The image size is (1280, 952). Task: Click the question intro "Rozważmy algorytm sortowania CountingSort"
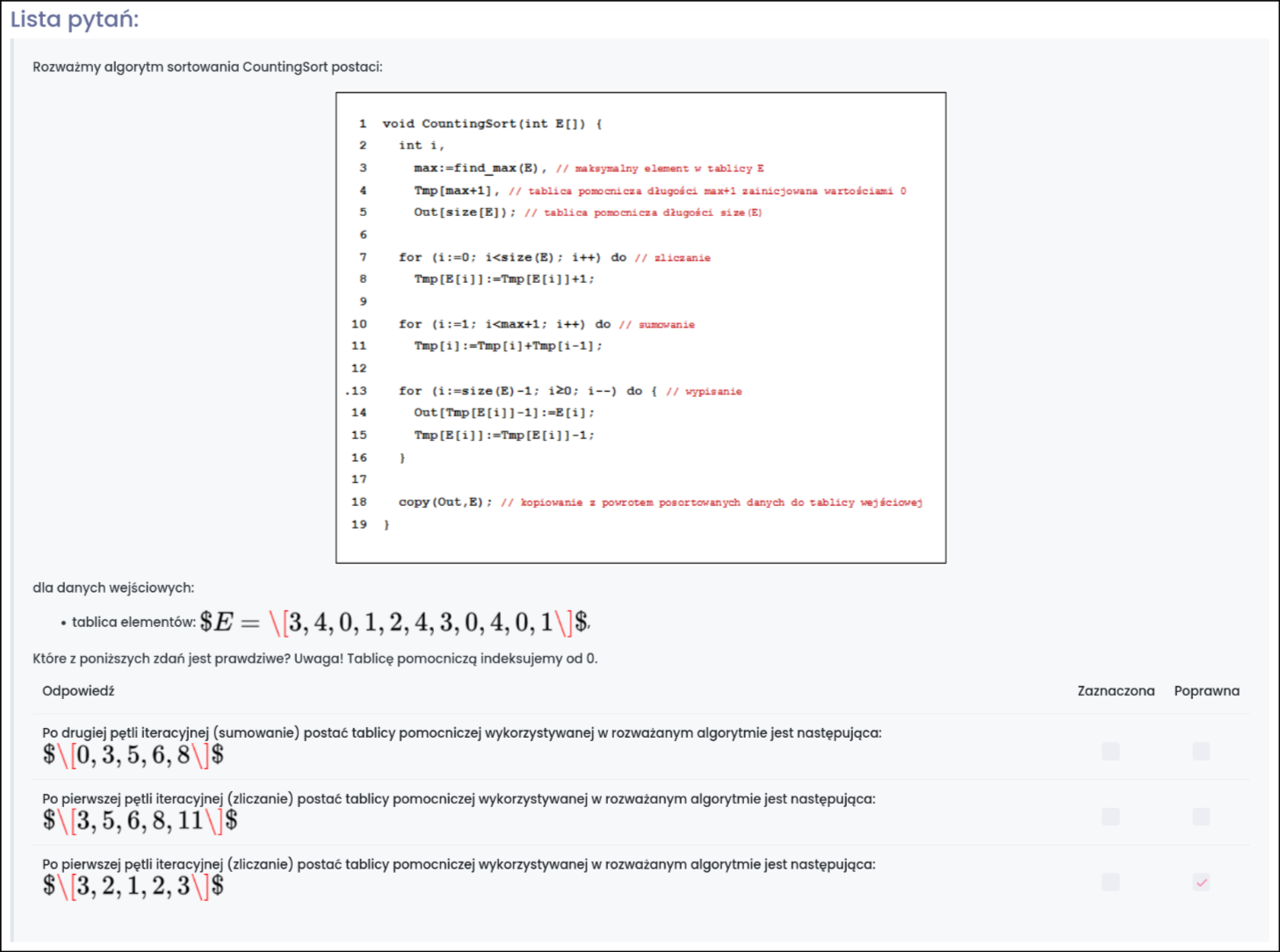(207, 67)
